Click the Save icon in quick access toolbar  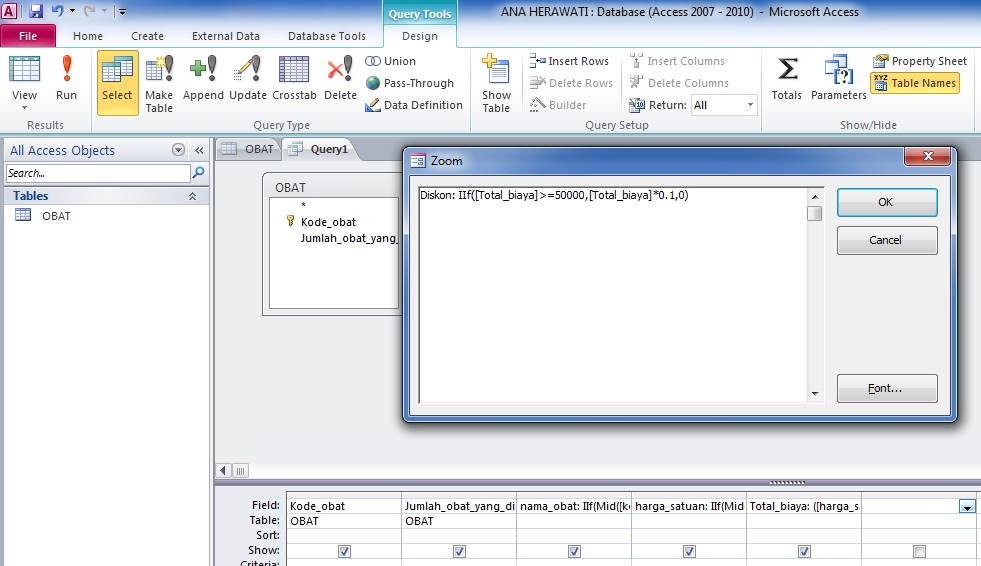(x=36, y=11)
